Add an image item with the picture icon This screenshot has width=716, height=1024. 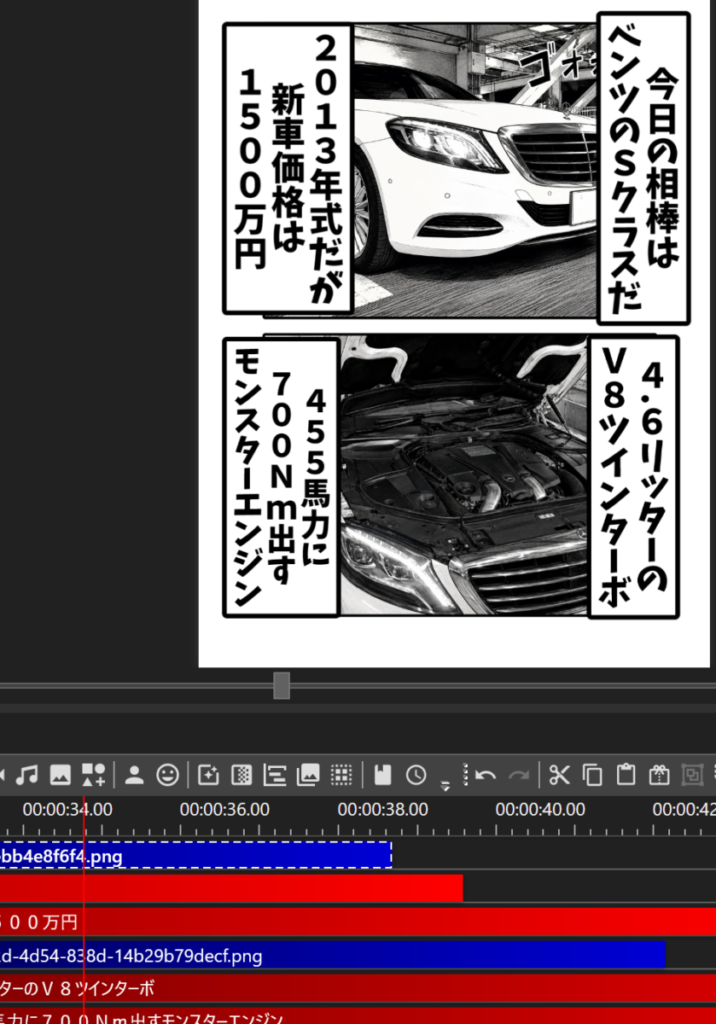click(60, 775)
